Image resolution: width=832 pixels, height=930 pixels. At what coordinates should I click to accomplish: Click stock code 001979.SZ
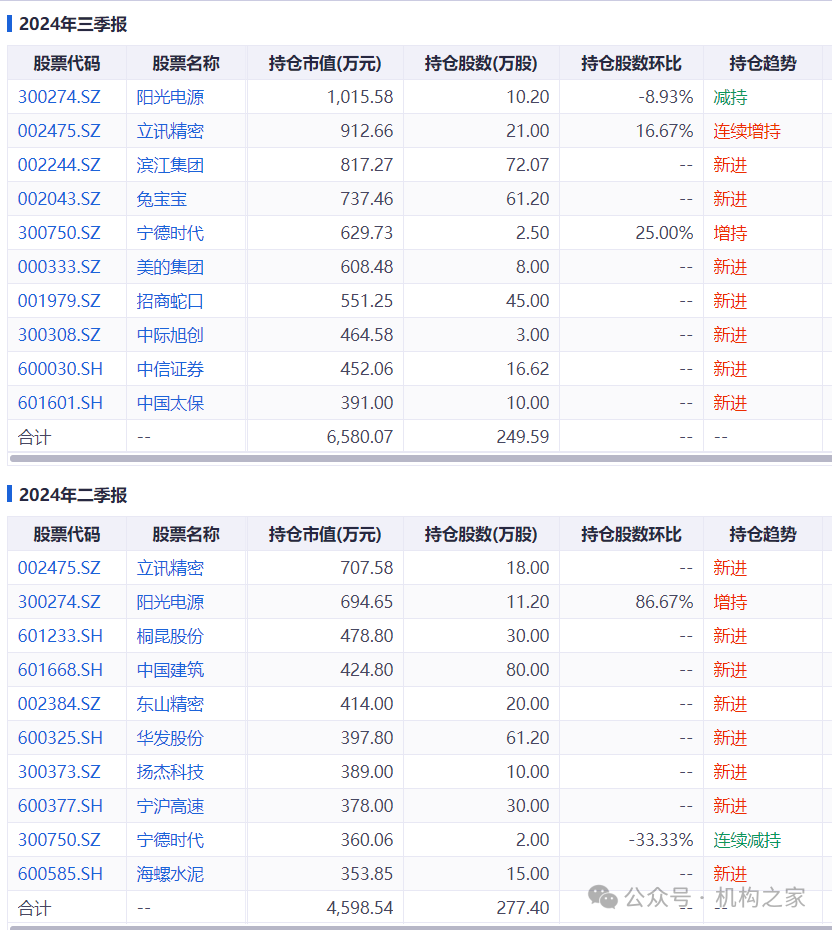pos(59,301)
